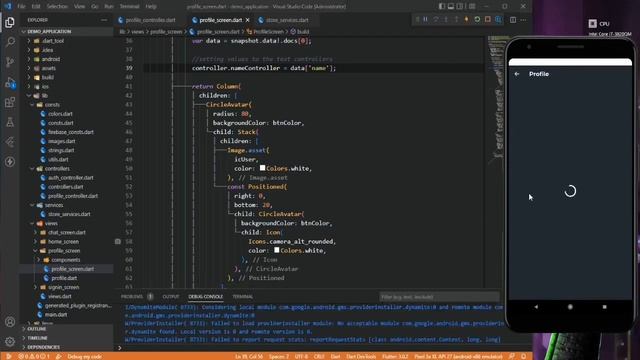Open the Selection menu

point(57,6)
